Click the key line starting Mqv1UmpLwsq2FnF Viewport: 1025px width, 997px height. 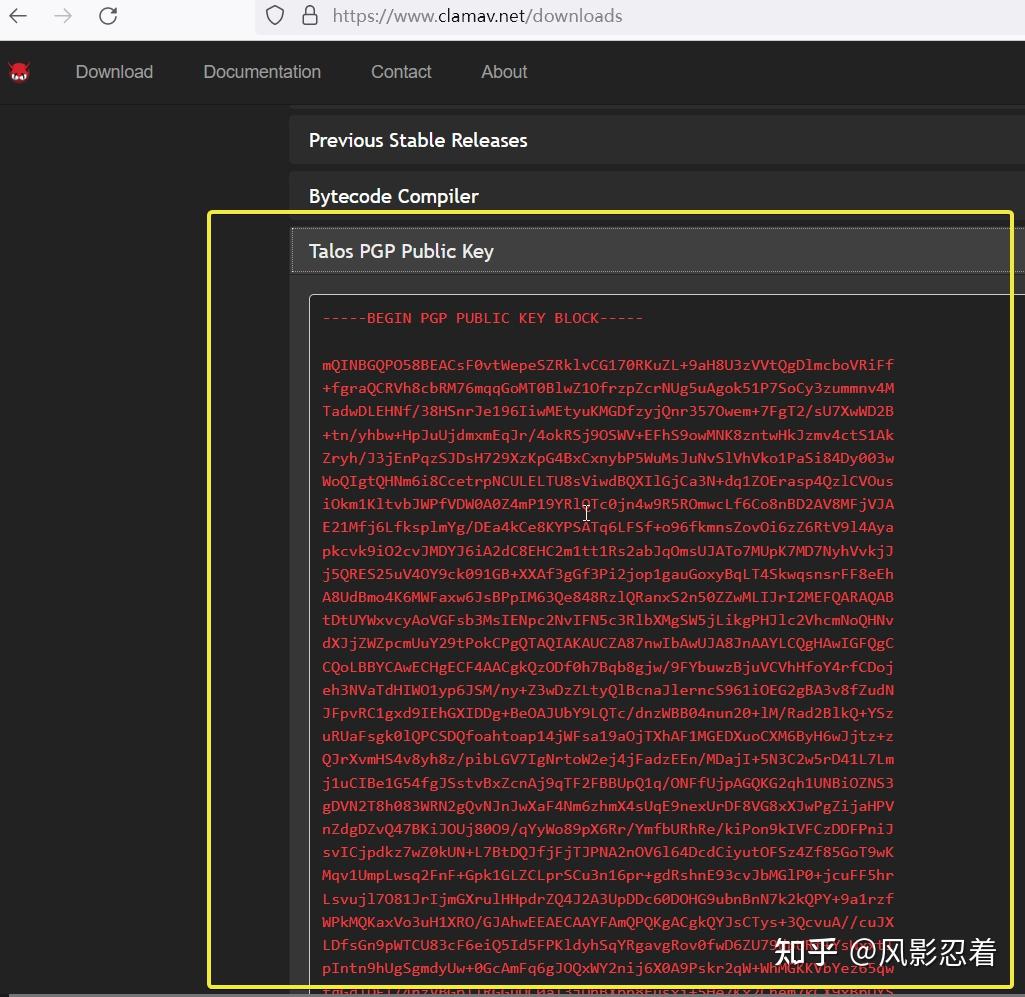click(x=608, y=875)
